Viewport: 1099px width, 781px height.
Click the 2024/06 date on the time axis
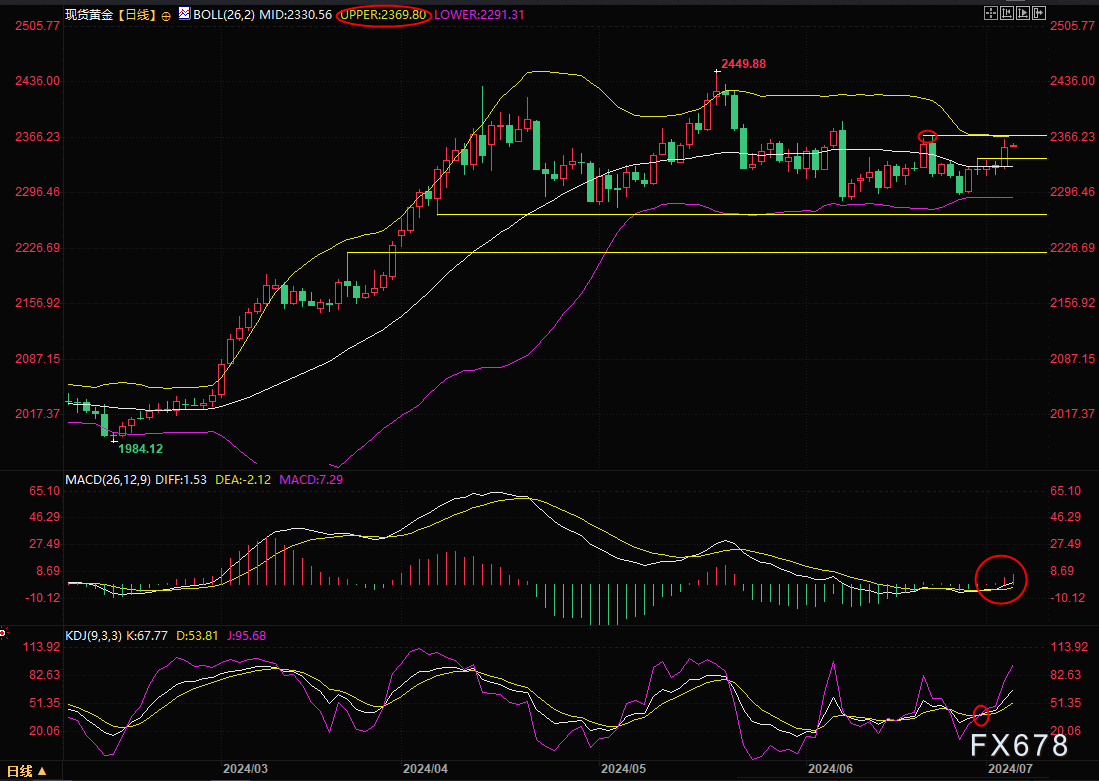point(829,770)
